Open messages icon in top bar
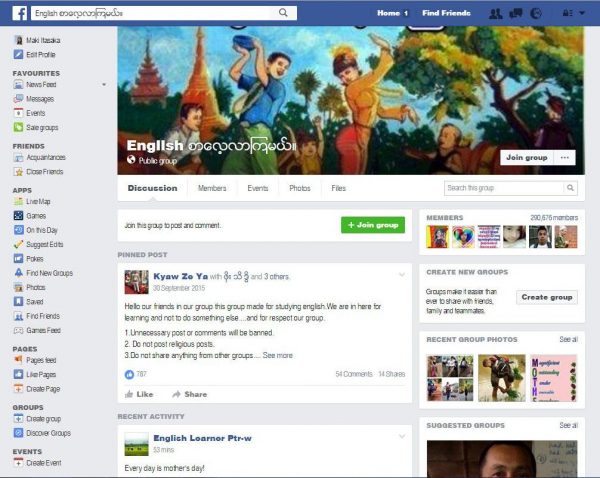 (x=515, y=13)
